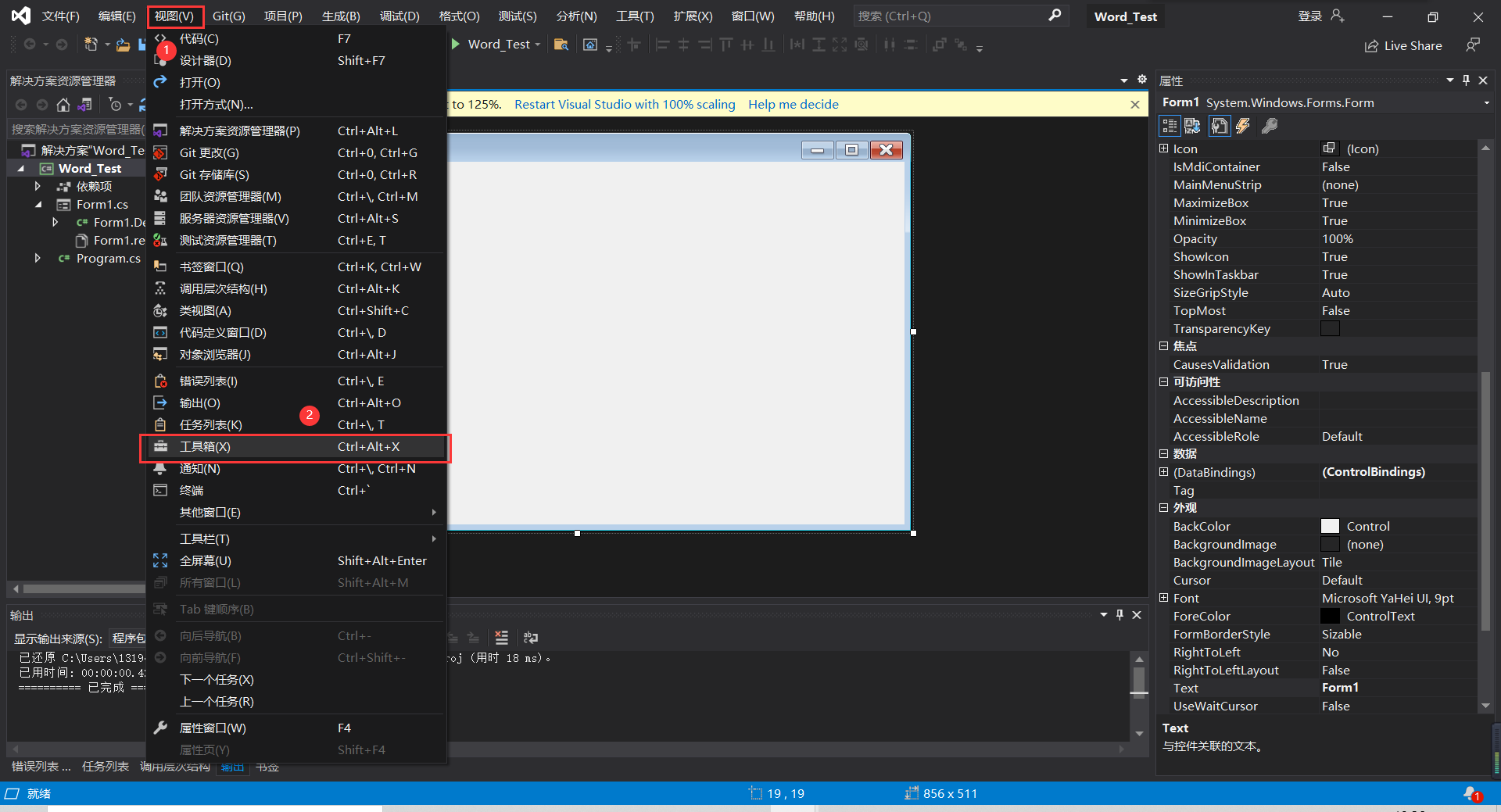
Task: Expand the Icon property node
Action: pos(1163,148)
